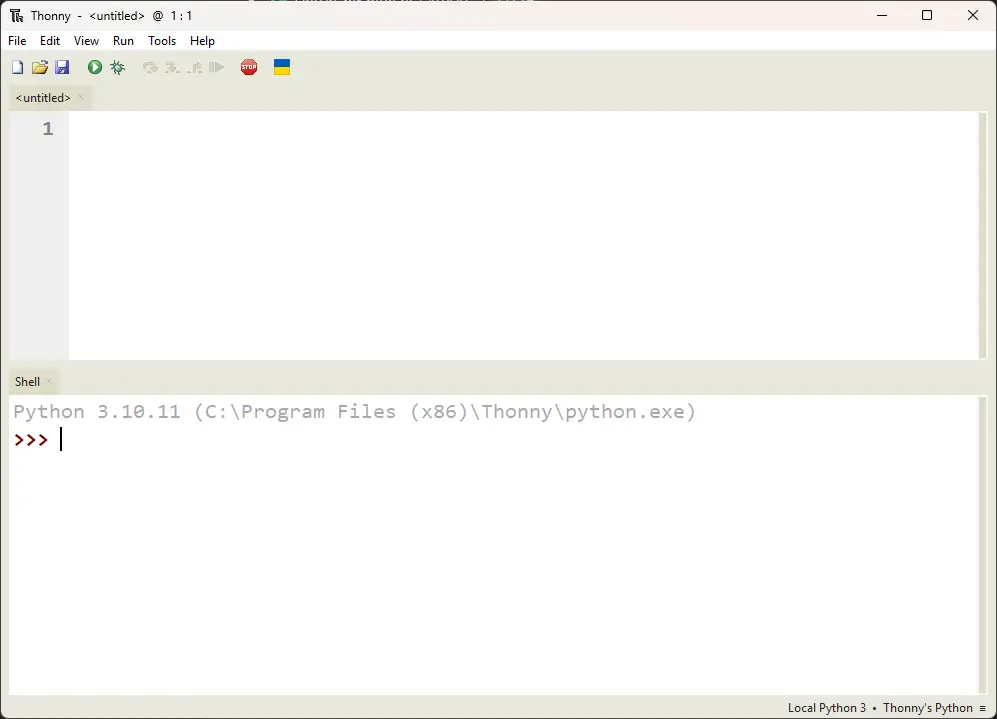Close the Shell panel tab
The image size is (997, 719).
(x=49, y=381)
